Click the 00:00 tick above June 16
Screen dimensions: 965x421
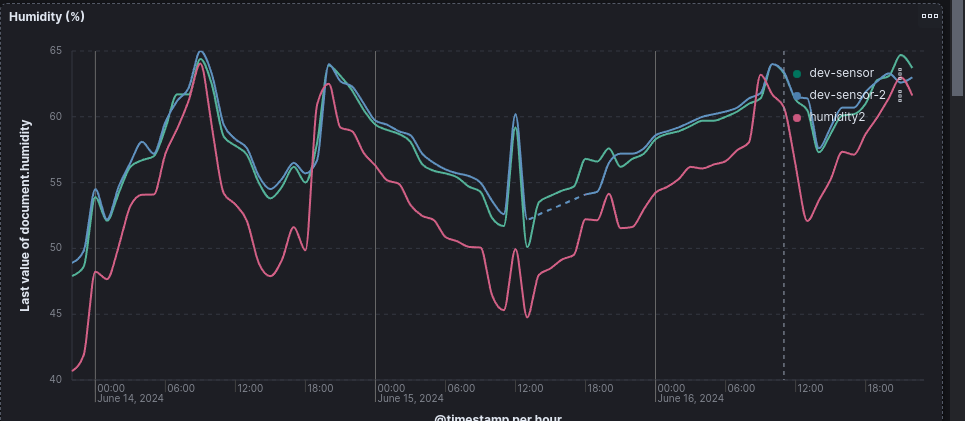[x=671, y=388]
